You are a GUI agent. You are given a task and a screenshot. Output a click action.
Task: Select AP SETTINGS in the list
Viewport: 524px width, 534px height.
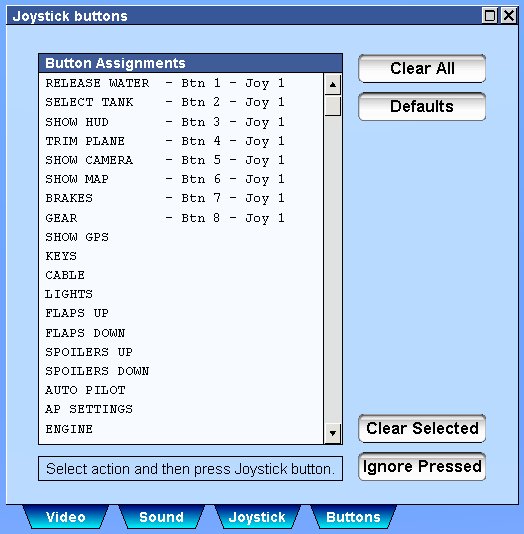(181, 409)
